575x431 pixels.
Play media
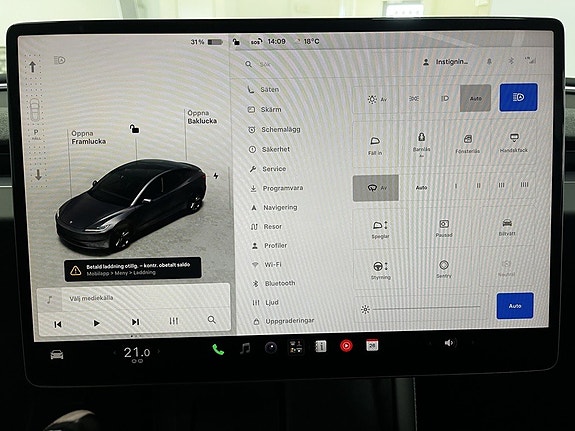[96, 323]
